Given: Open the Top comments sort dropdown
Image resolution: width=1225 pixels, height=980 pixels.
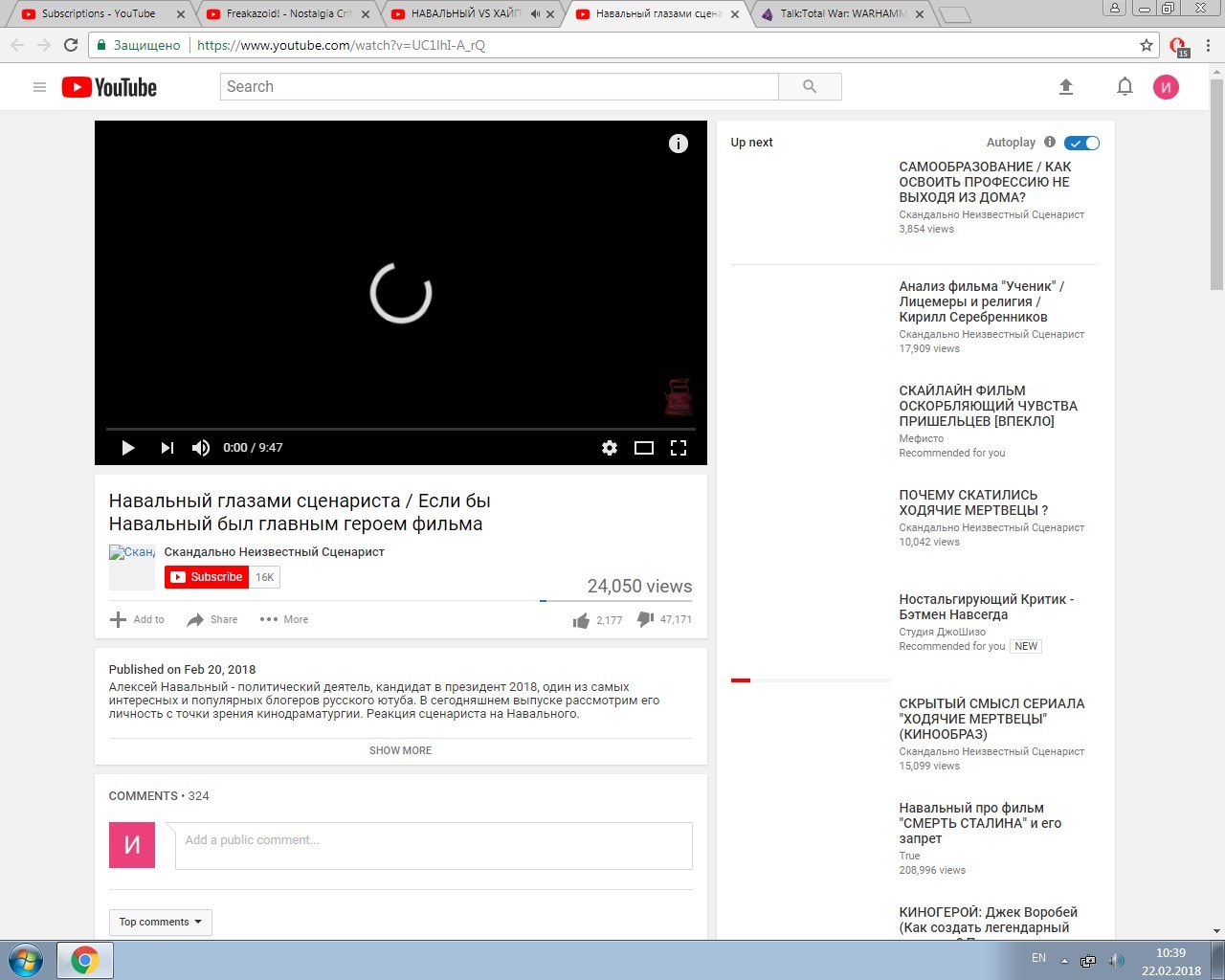Looking at the screenshot, I should pyautogui.click(x=160, y=922).
